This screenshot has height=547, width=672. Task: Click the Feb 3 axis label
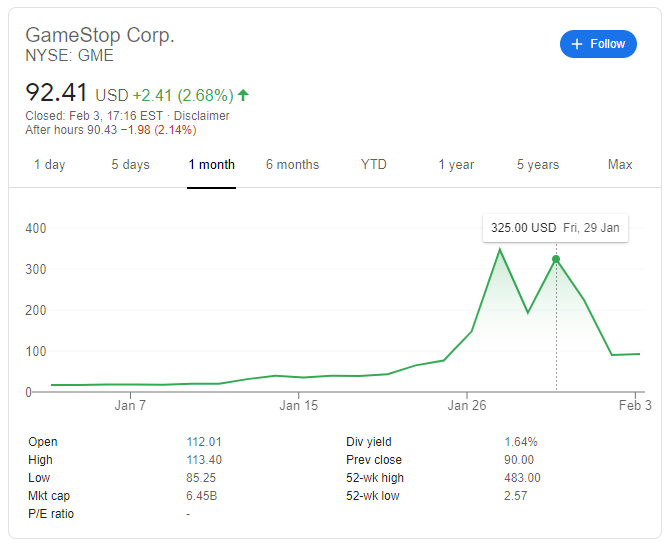[x=635, y=406]
